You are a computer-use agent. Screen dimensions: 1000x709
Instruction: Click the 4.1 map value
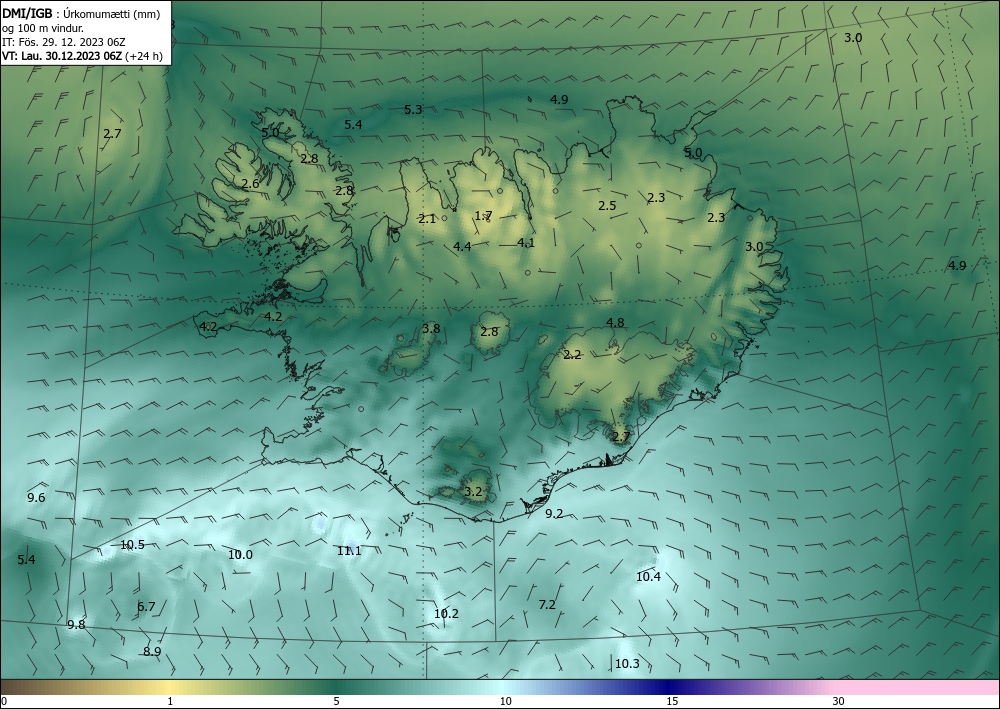tap(526, 242)
